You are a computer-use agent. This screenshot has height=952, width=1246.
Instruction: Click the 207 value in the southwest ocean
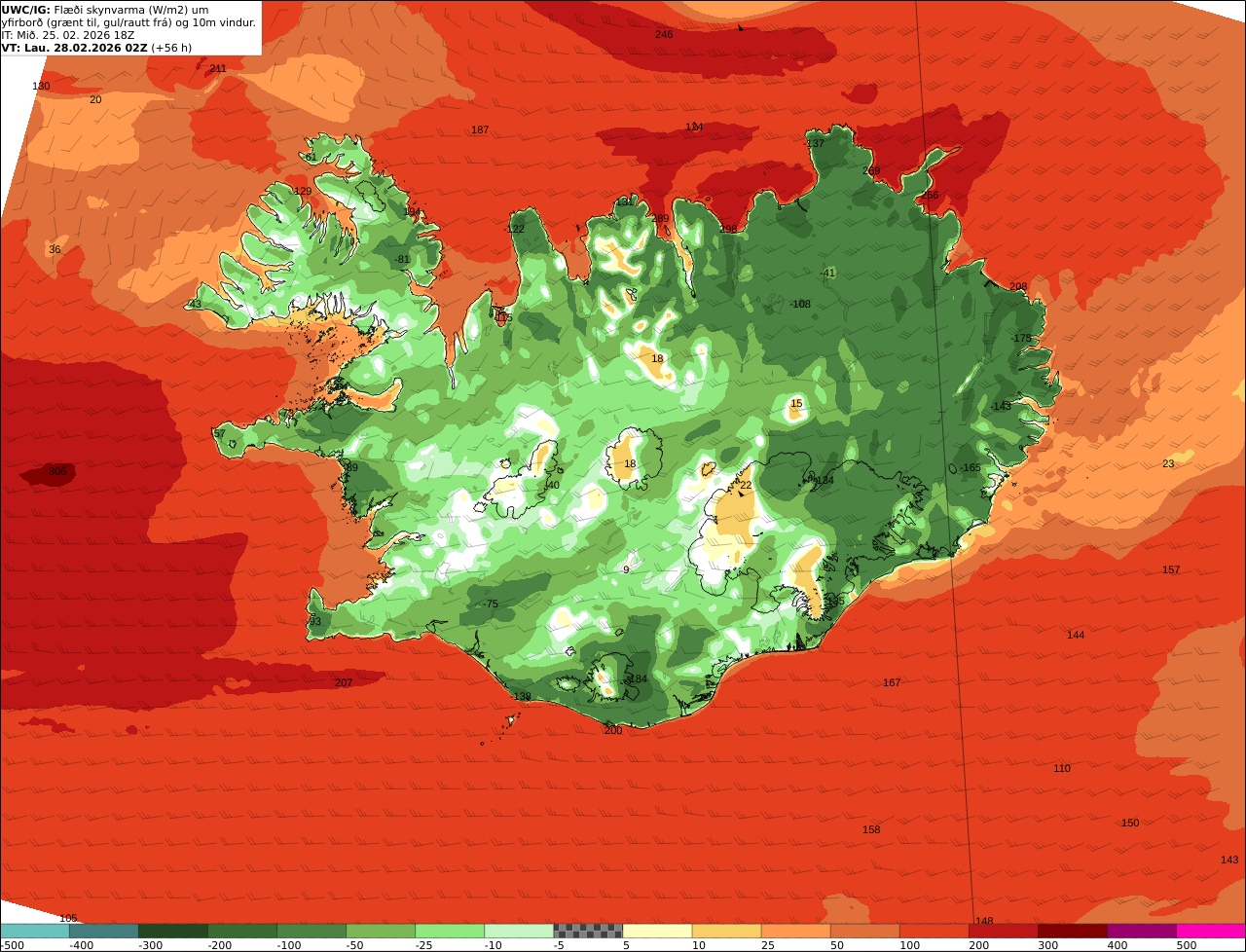pos(344,682)
